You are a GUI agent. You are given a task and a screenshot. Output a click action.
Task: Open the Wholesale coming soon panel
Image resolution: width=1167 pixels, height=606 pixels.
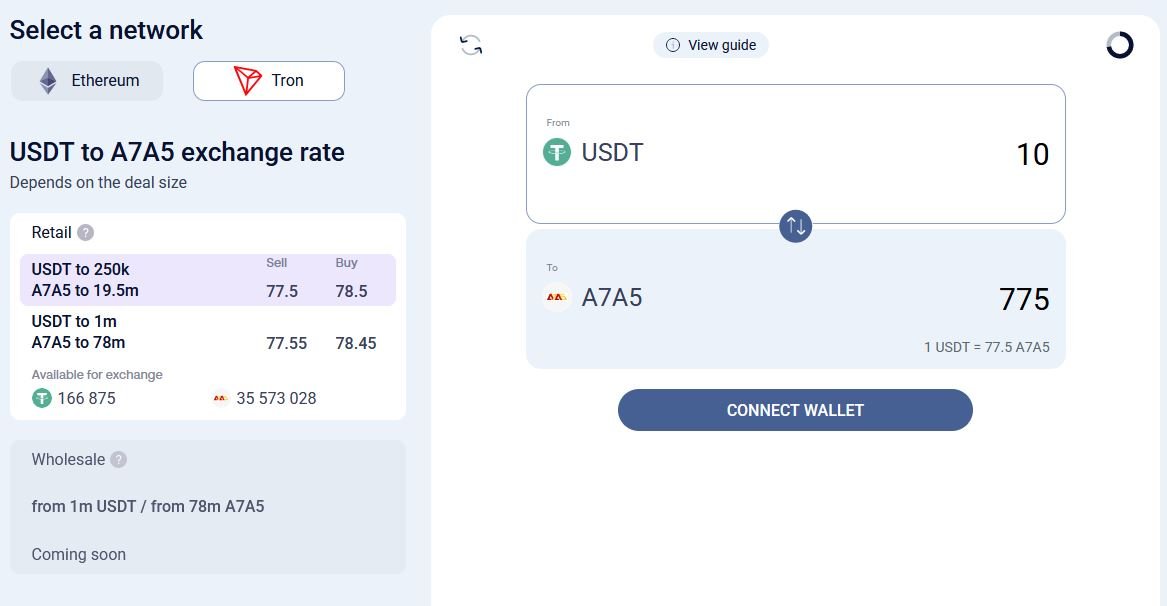208,507
